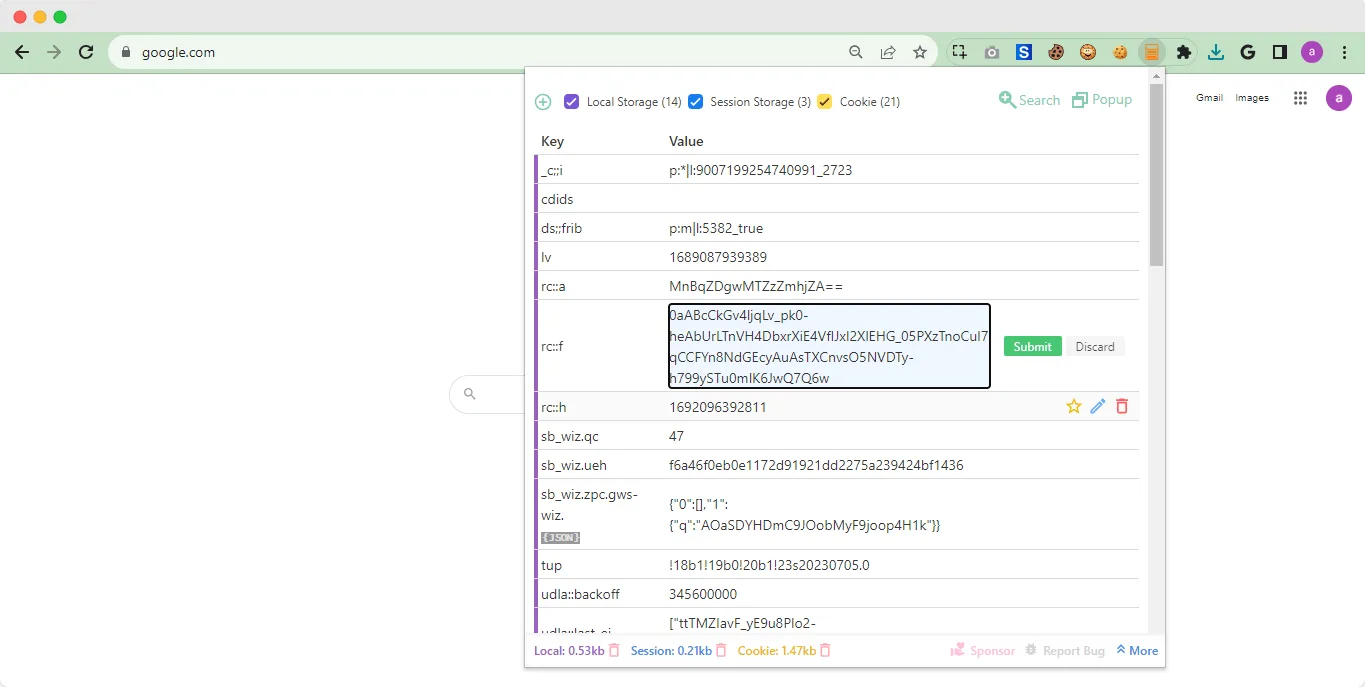
Task: Clear Local storage using its trash icon
Action: click(x=615, y=650)
